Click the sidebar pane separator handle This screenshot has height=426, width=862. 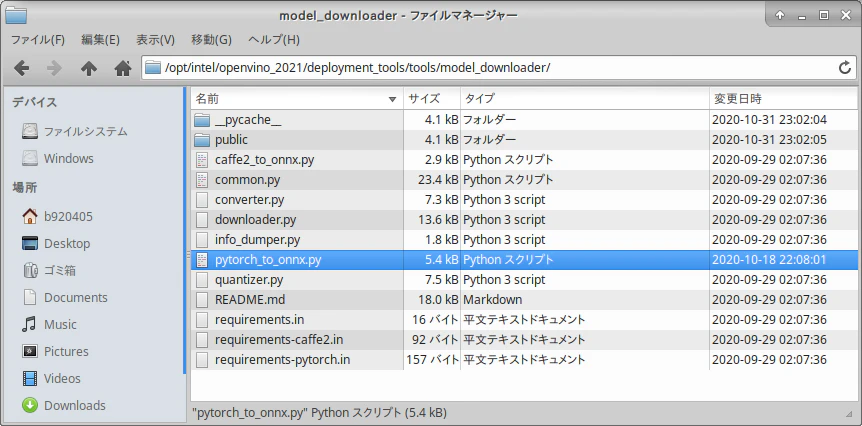(x=187, y=255)
